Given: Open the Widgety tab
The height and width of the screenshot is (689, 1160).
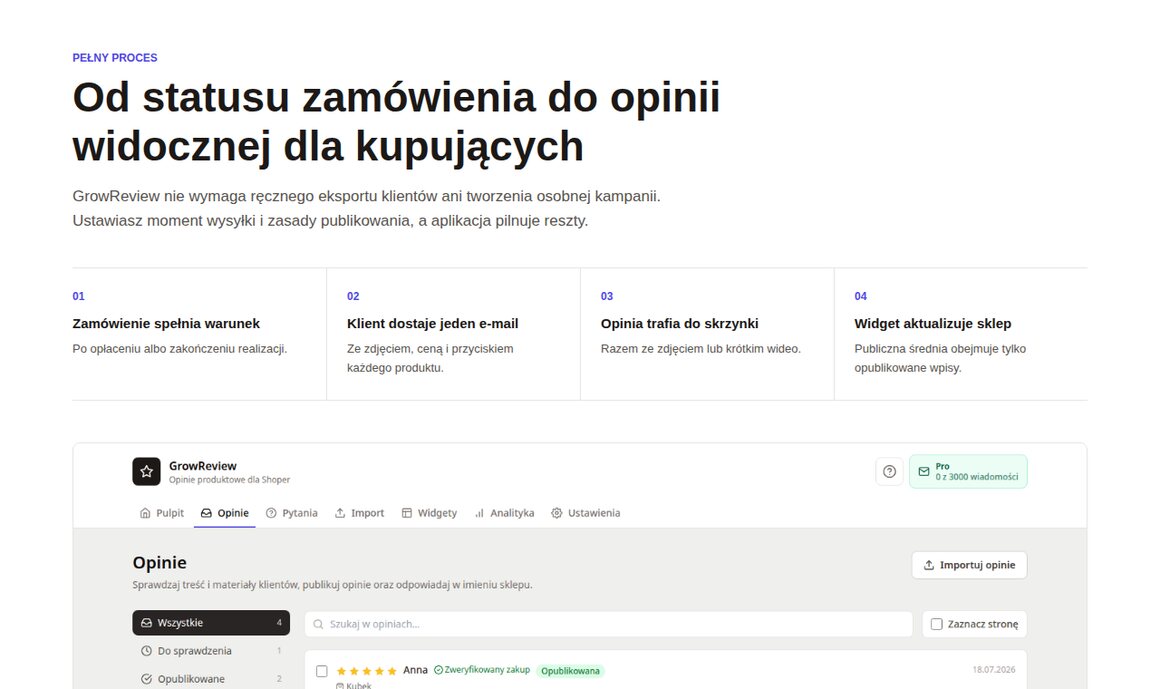Looking at the screenshot, I should [x=429, y=513].
